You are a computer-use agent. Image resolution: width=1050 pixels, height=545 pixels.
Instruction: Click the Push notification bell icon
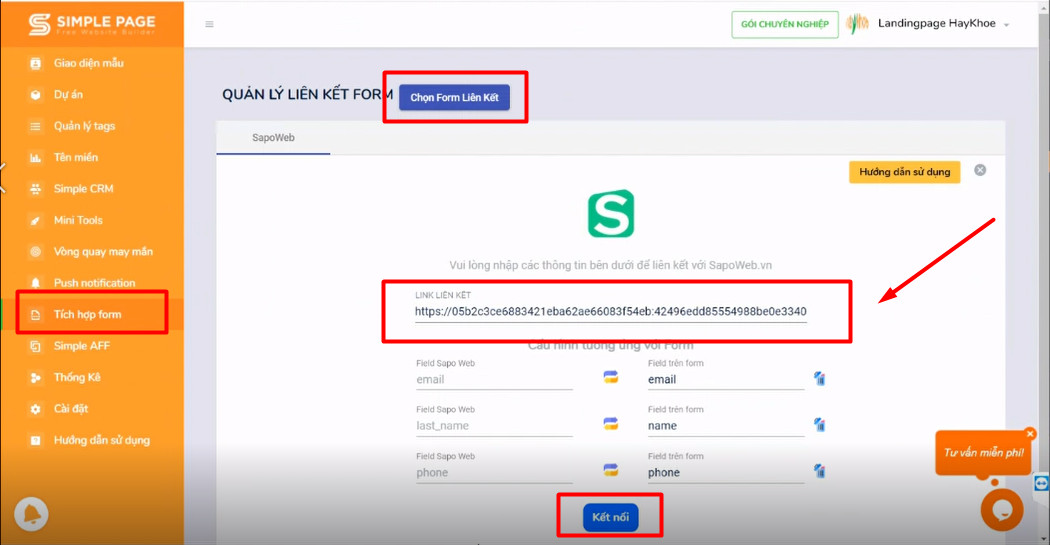point(35,283)
